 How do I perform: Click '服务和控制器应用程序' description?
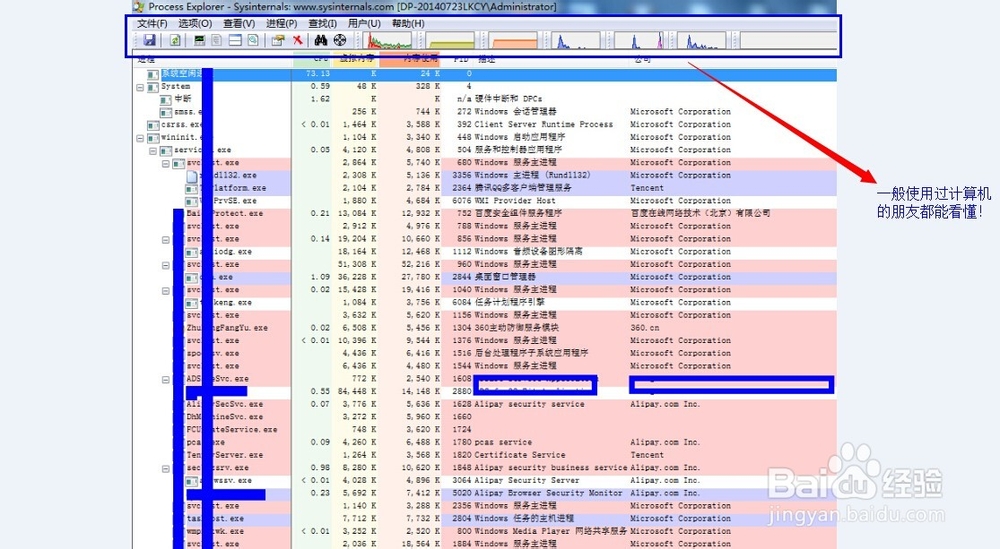point(518,150)
